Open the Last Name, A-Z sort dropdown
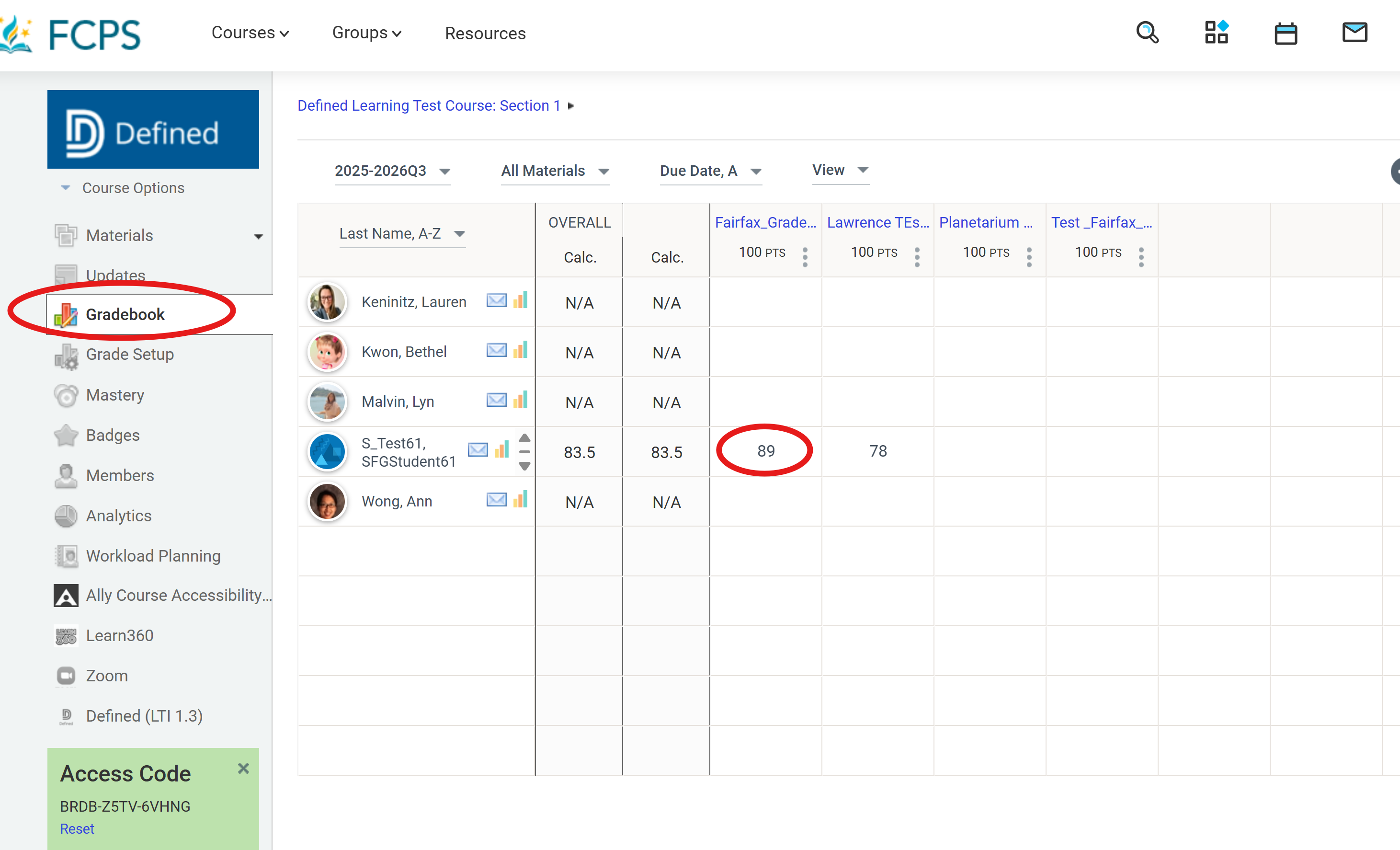Image resolution: width=1400 pixels, height=850 pixels. point(402,234)
